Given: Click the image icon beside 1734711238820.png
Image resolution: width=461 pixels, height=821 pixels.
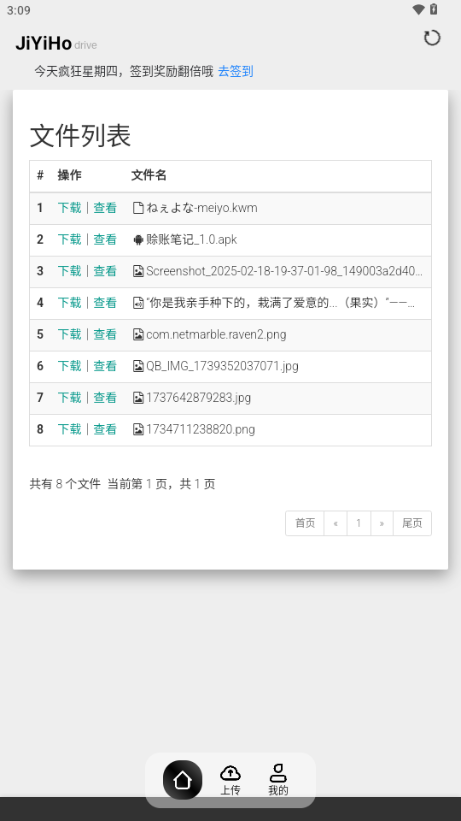Looking at the screenshot, I should (x=138, y=429).
